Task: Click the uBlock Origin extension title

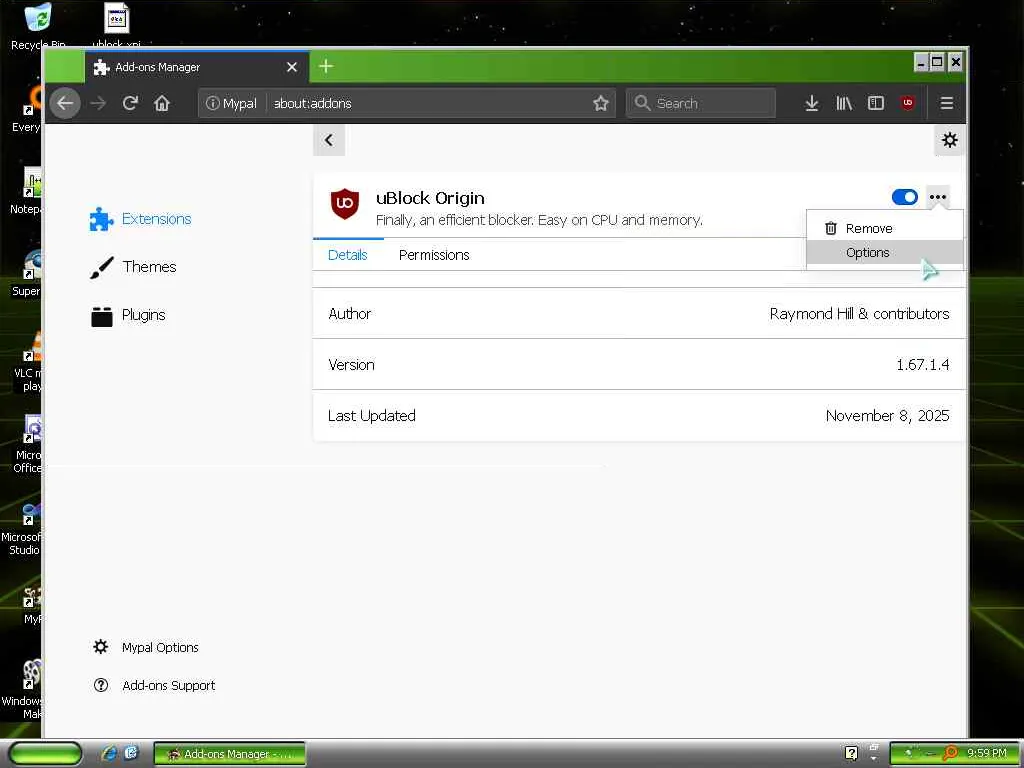Action: [x=430, y=198]
